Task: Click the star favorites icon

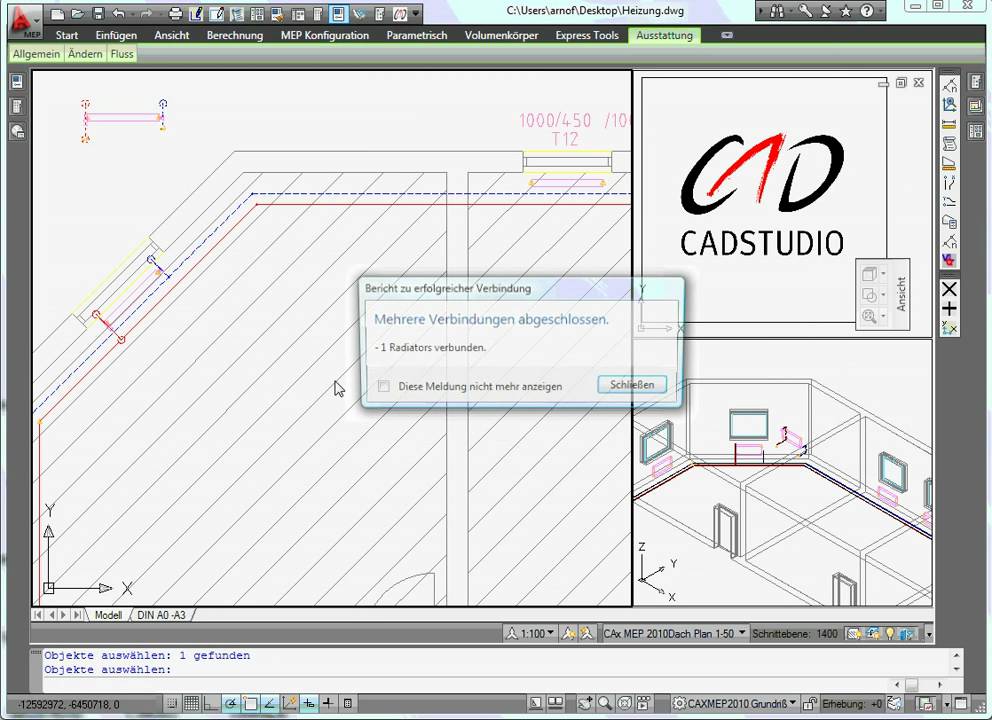Action: click(x=846, y=11)
